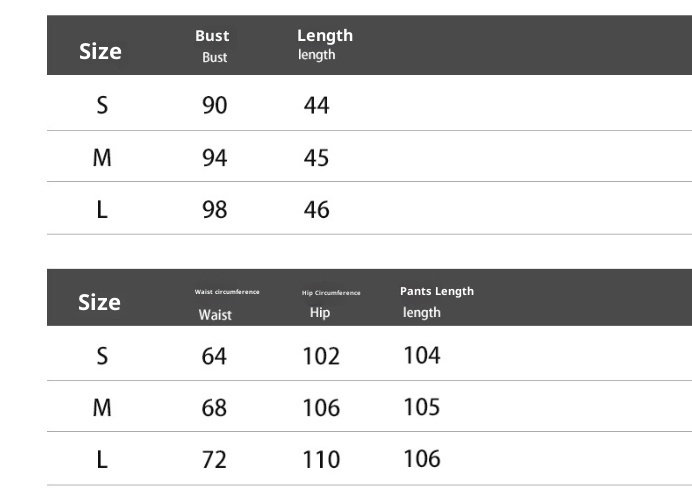This screenshot has height=491, width=692.
Task: Click length value 46 in top table
Action: tap(317, 210)
